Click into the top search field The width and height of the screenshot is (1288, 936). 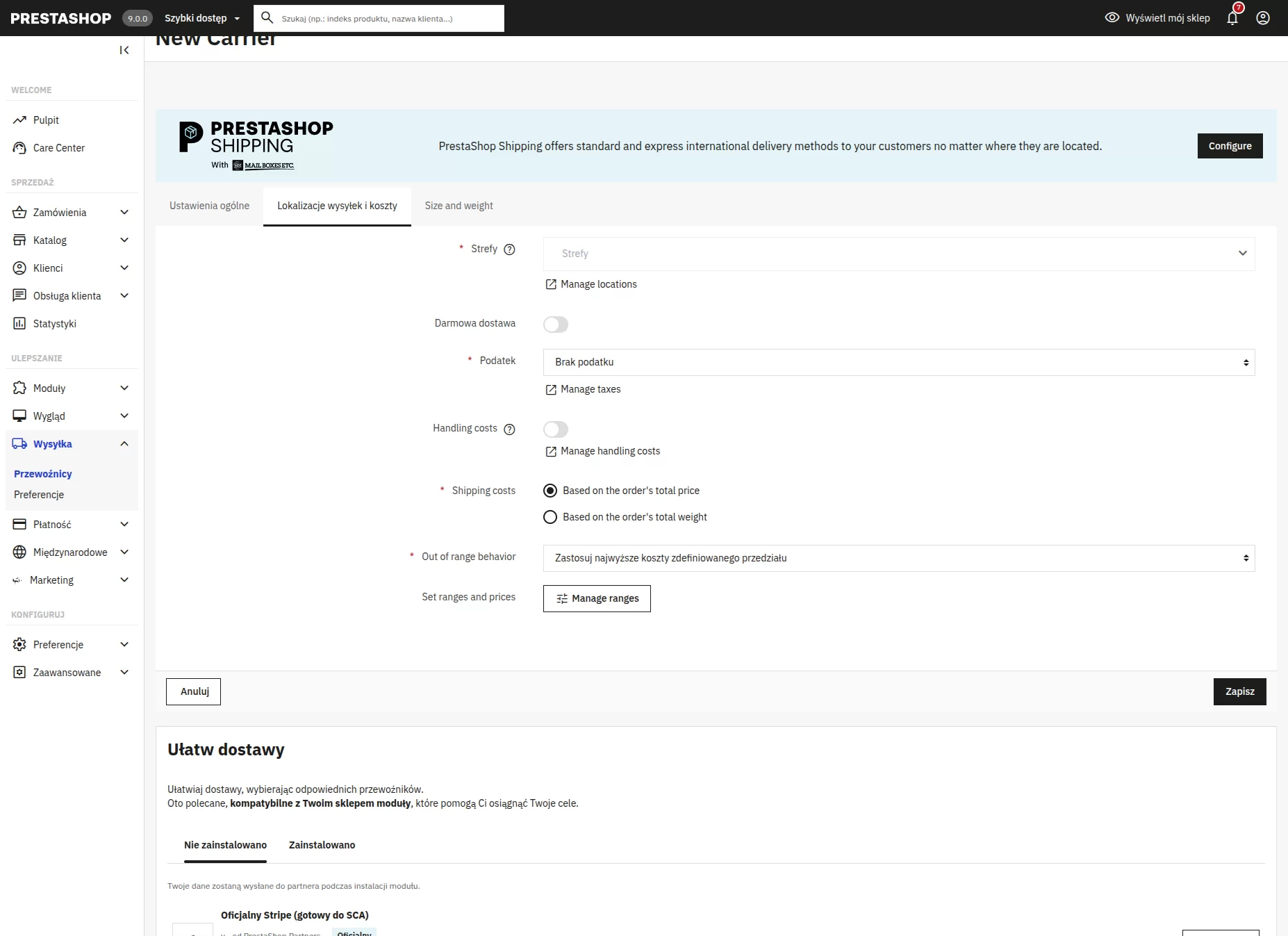[x=389, y=19]
